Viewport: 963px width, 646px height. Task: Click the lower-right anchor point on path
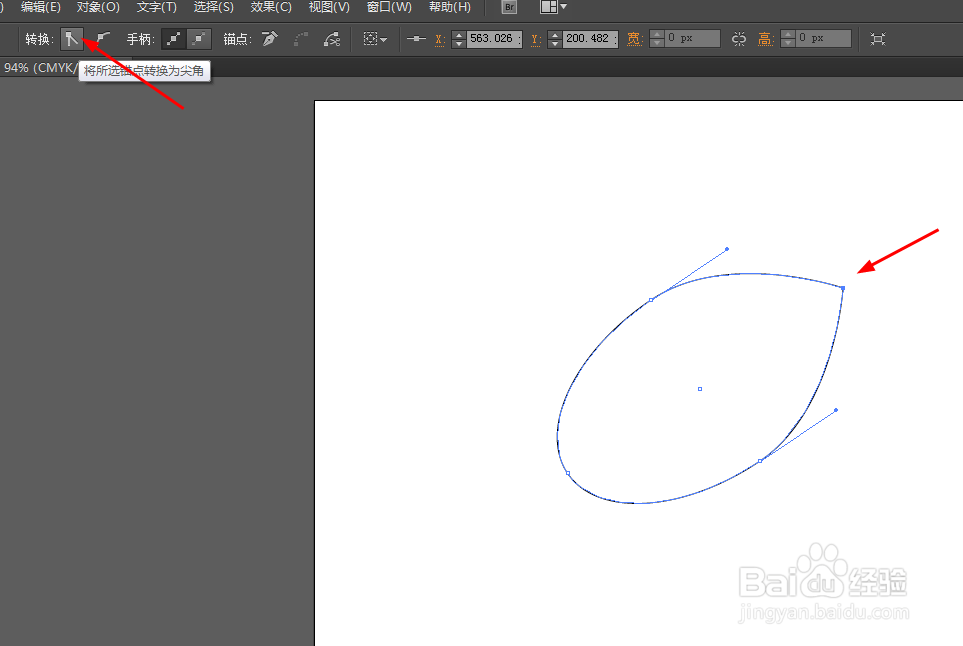760,461
